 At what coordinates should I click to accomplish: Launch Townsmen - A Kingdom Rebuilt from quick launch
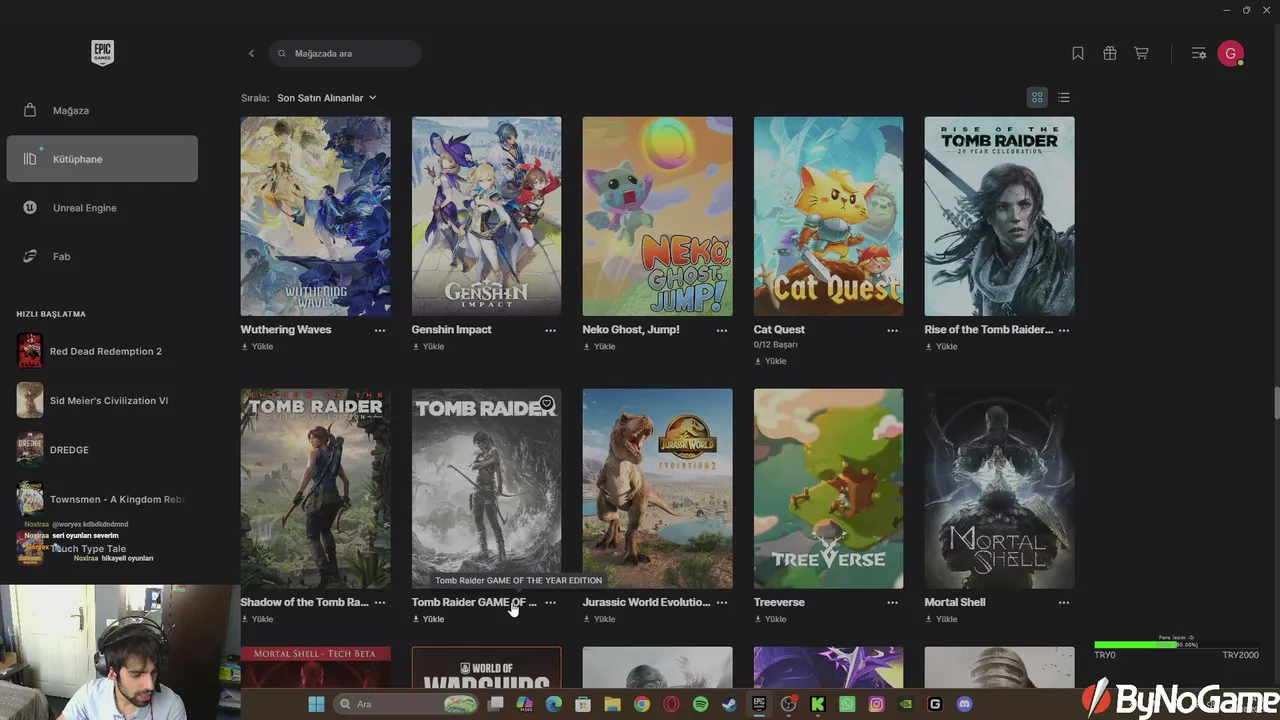102,499
